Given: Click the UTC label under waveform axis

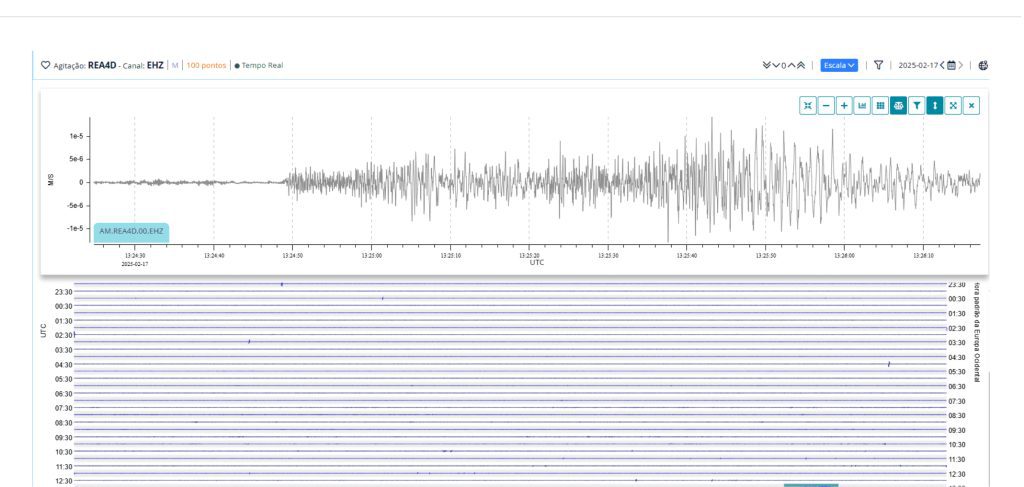Looking at the screenshot, I should coord(536,262).
